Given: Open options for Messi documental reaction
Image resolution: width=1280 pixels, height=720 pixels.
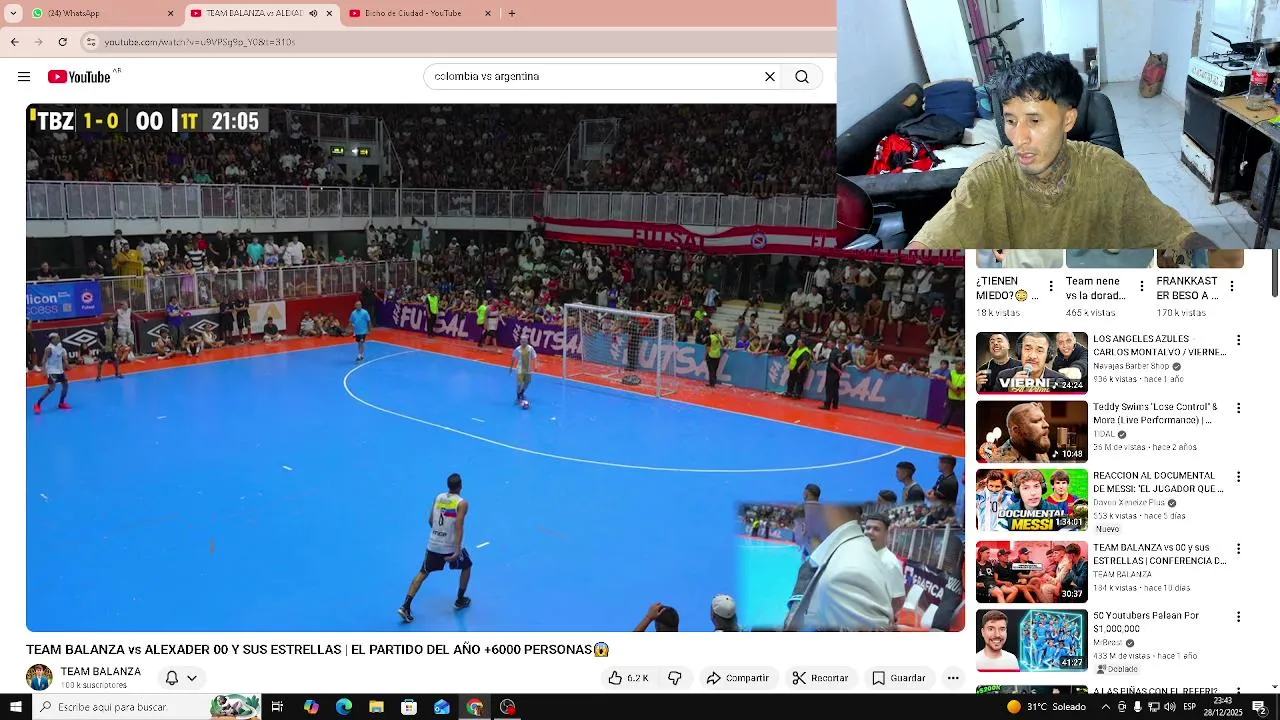Looking at the screenshot, I should (x=1239, y=478).
